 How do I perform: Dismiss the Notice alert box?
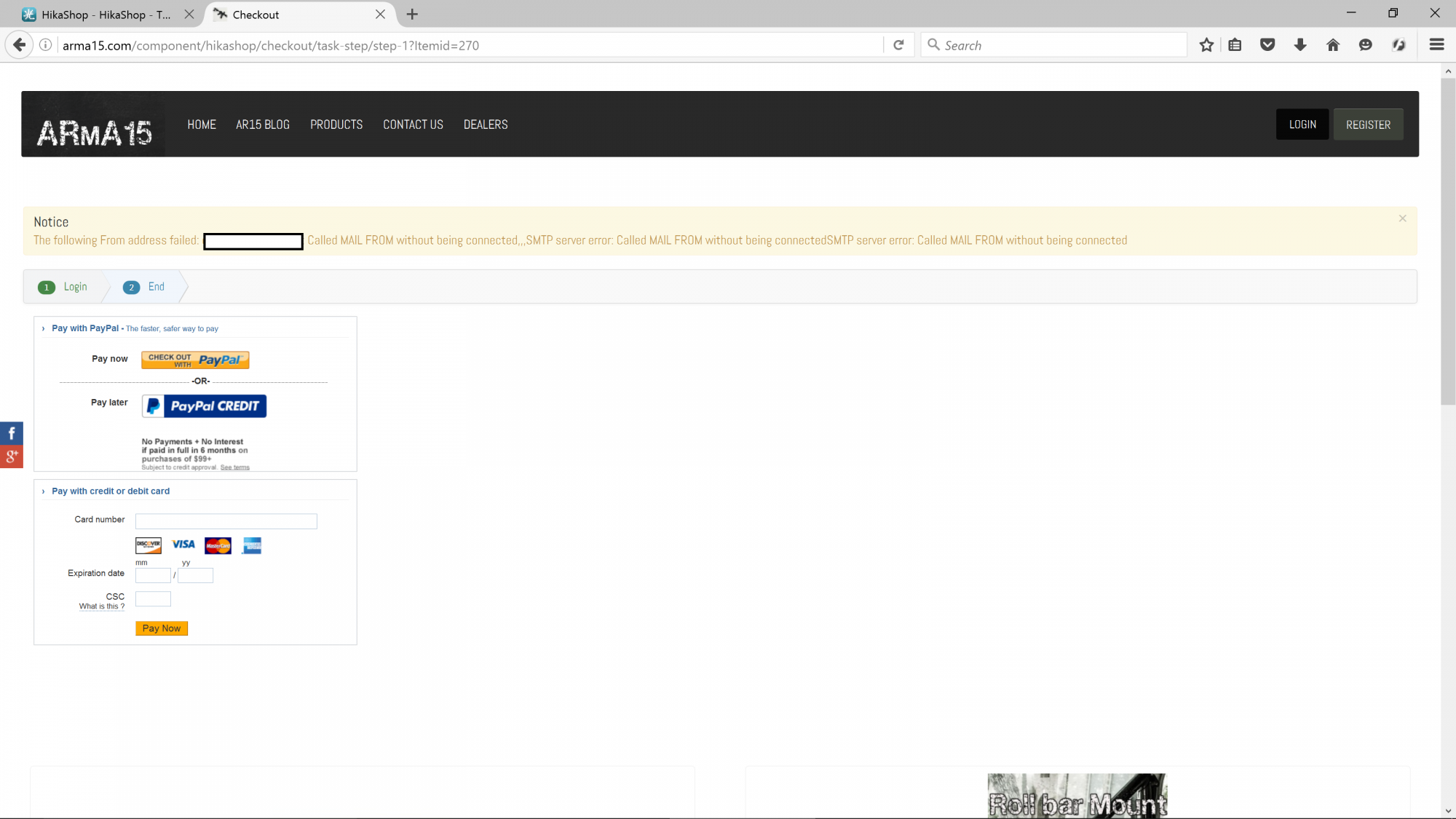[x=1402, y=218]
